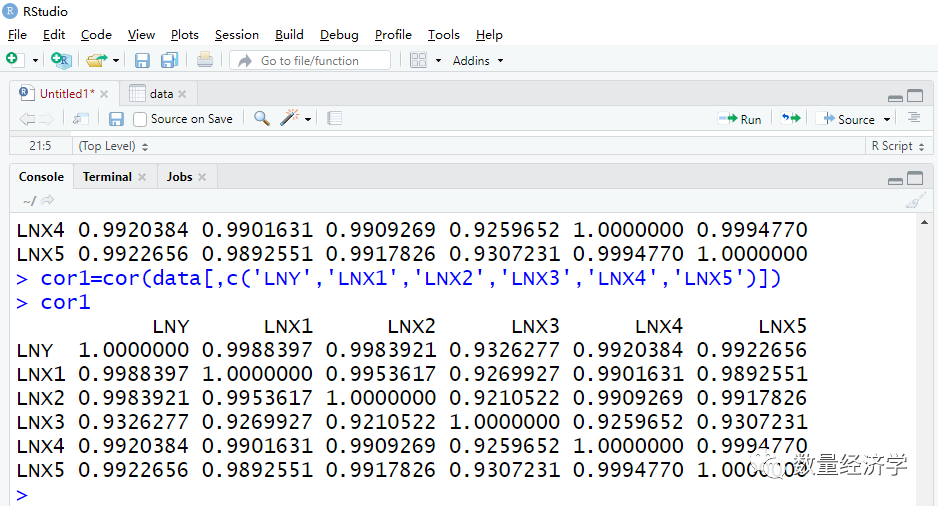Click the New File icon

(14, 60)
